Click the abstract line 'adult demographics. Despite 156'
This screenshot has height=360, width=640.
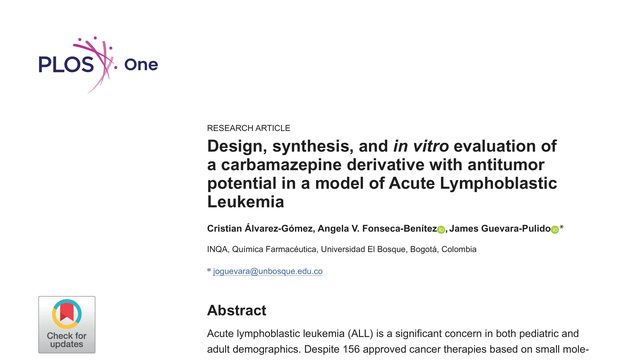pos(398,349)
